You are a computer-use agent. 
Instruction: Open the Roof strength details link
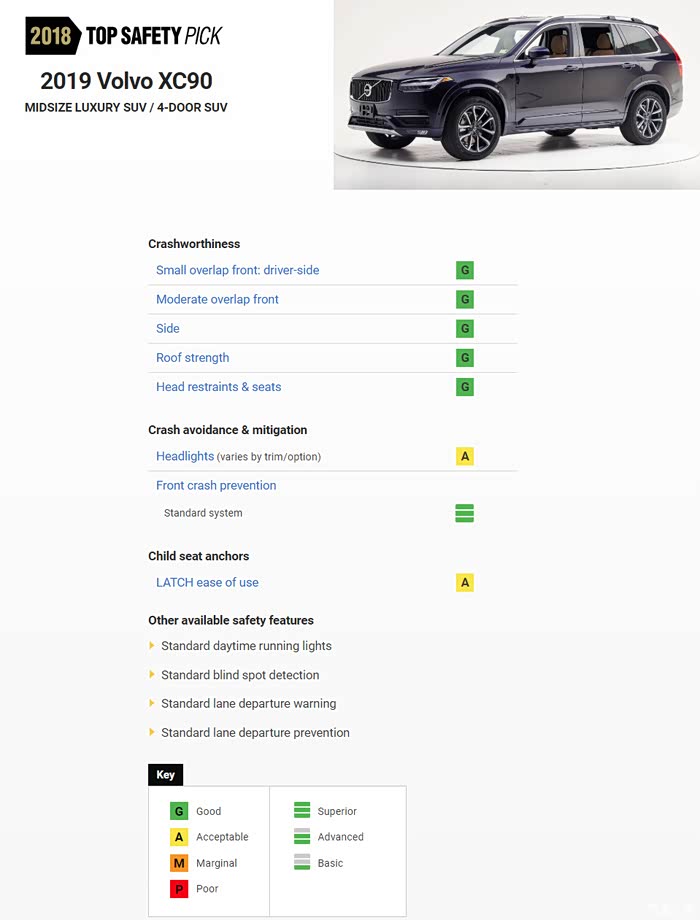(x=192, y=358)
